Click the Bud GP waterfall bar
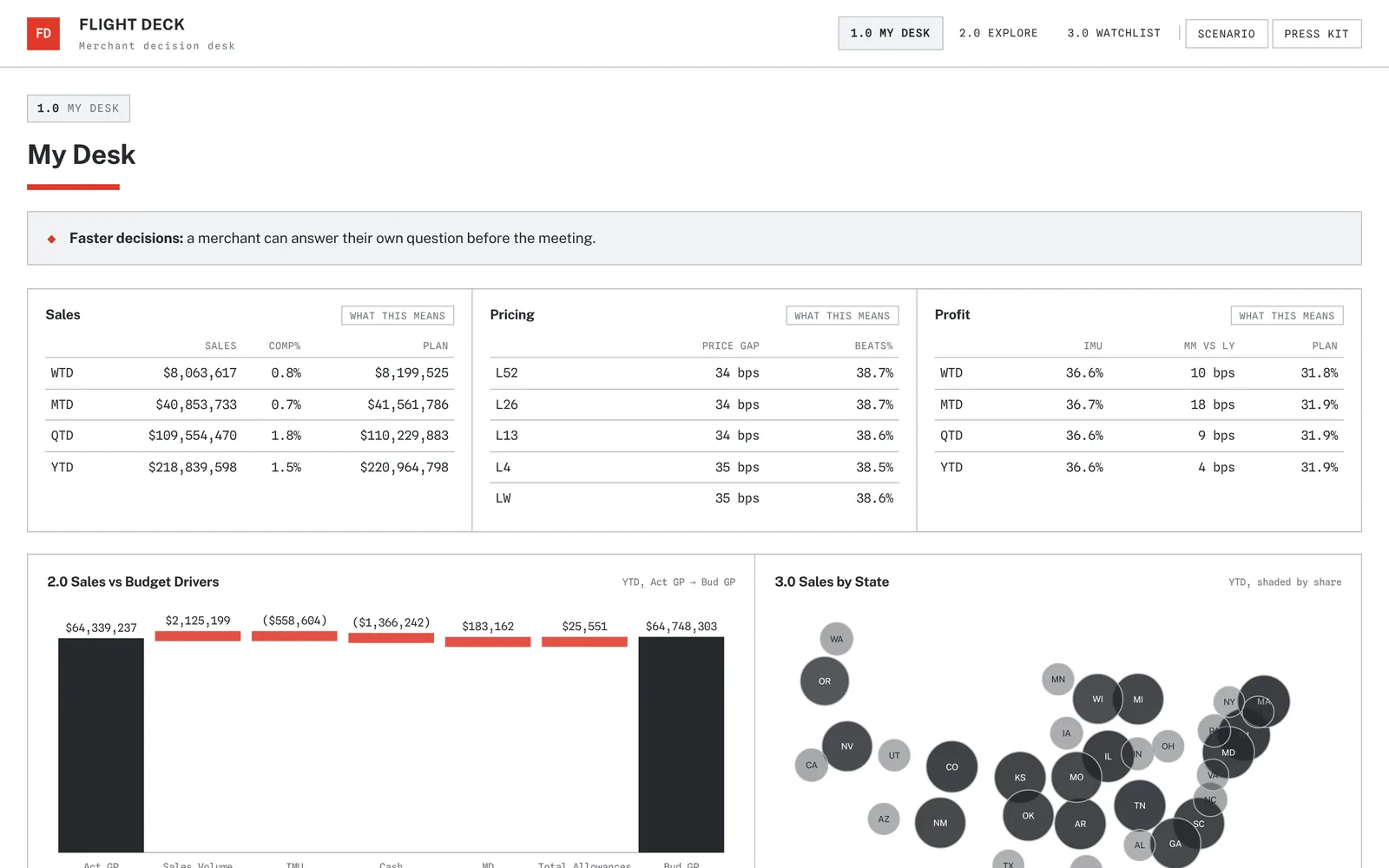This screenshot has width=1389, height=868. (681, 745)
